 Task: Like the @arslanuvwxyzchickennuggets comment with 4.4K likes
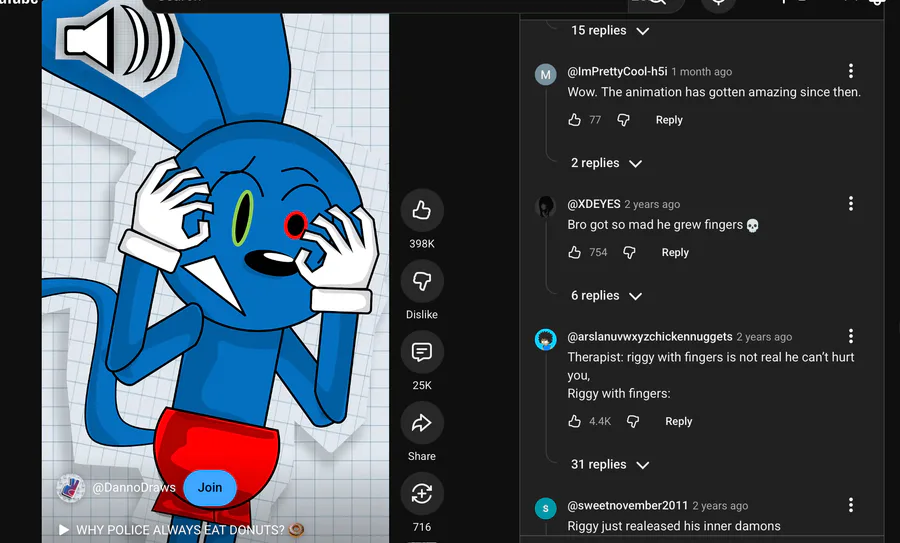pos(575,421)
